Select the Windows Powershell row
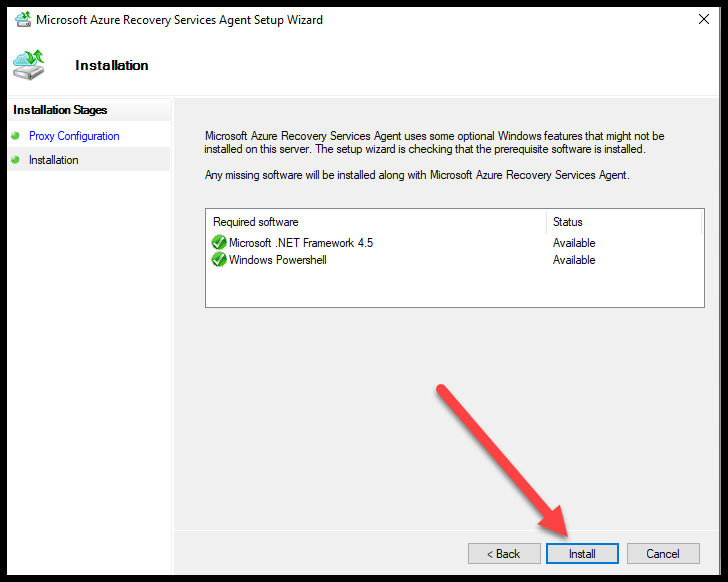The height and width of the screenshot is (582, 728). (454, 260)
